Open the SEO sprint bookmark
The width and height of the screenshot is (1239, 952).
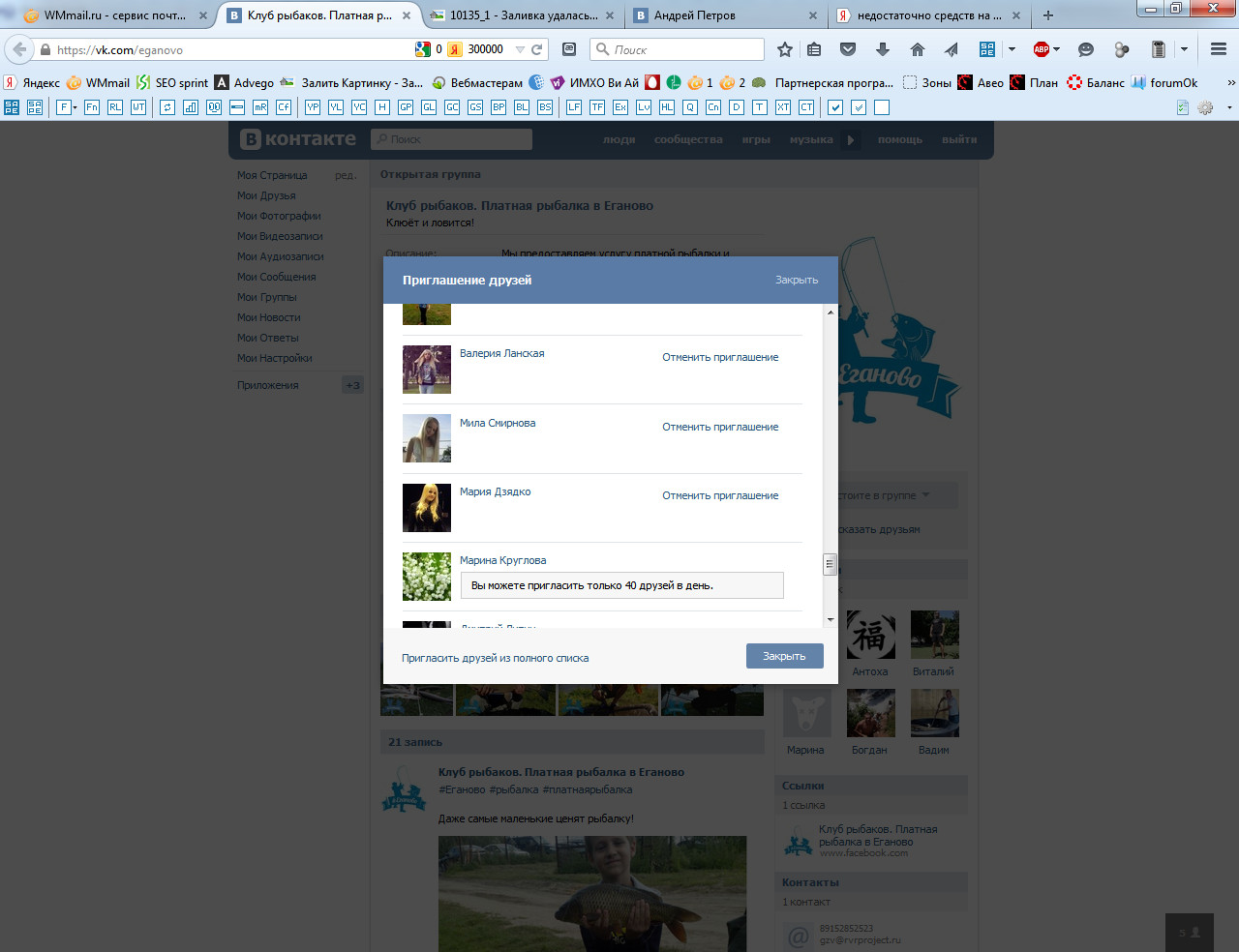[172, 83]
